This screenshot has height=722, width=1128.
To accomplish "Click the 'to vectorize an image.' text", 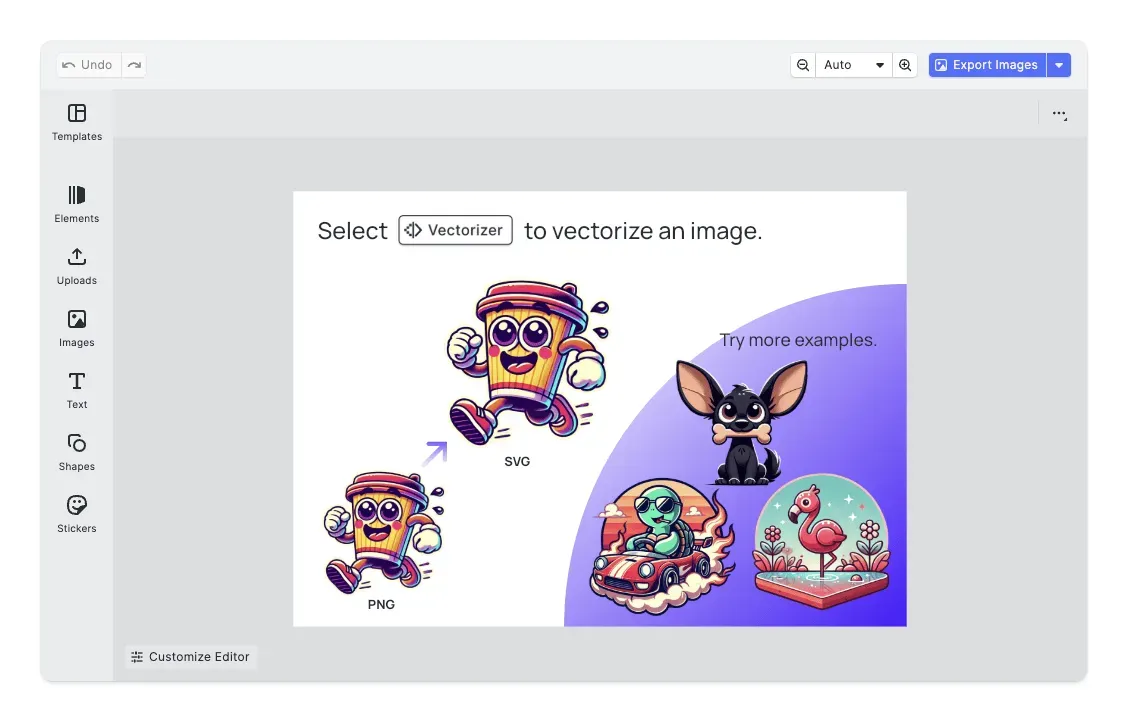I will click(643, 231).
